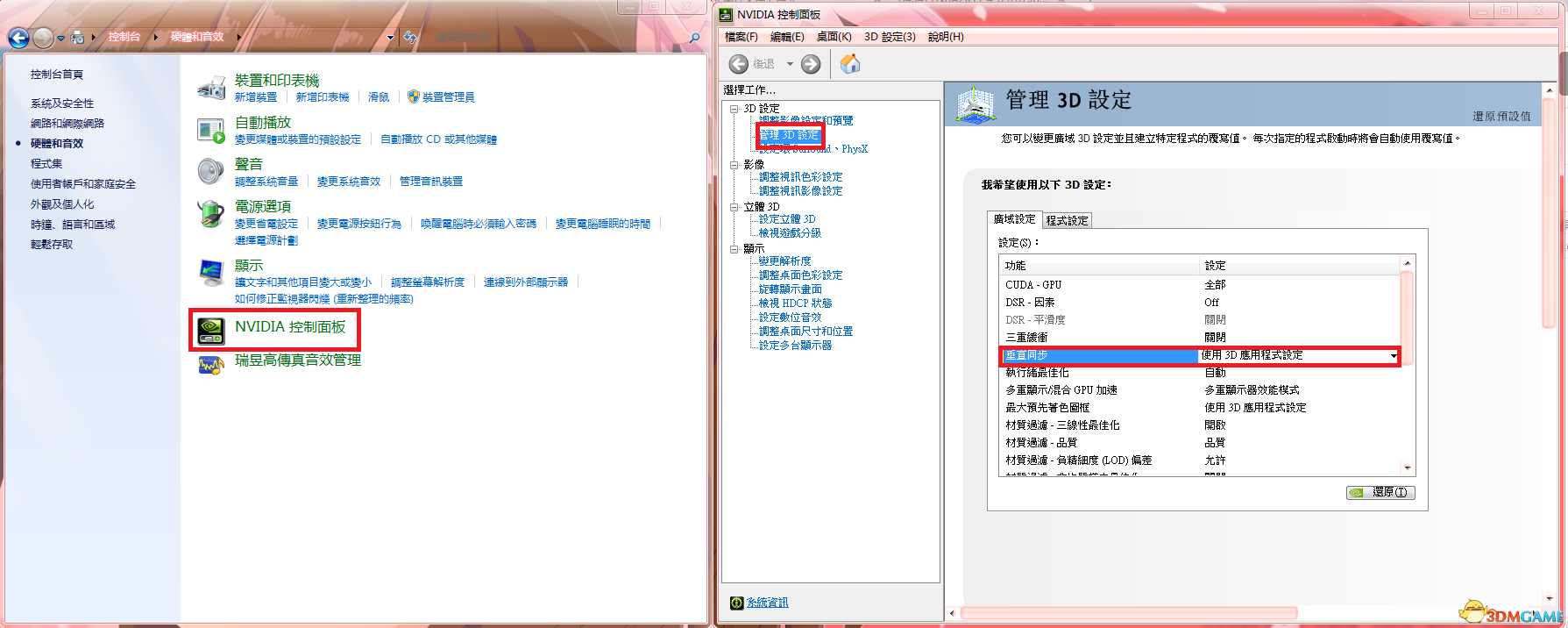Viewport: 1568px width, 628px height.
Task: Select 設定多台顯示器 in the task tree
Action: pyautogui.click(x=795, y=346)
